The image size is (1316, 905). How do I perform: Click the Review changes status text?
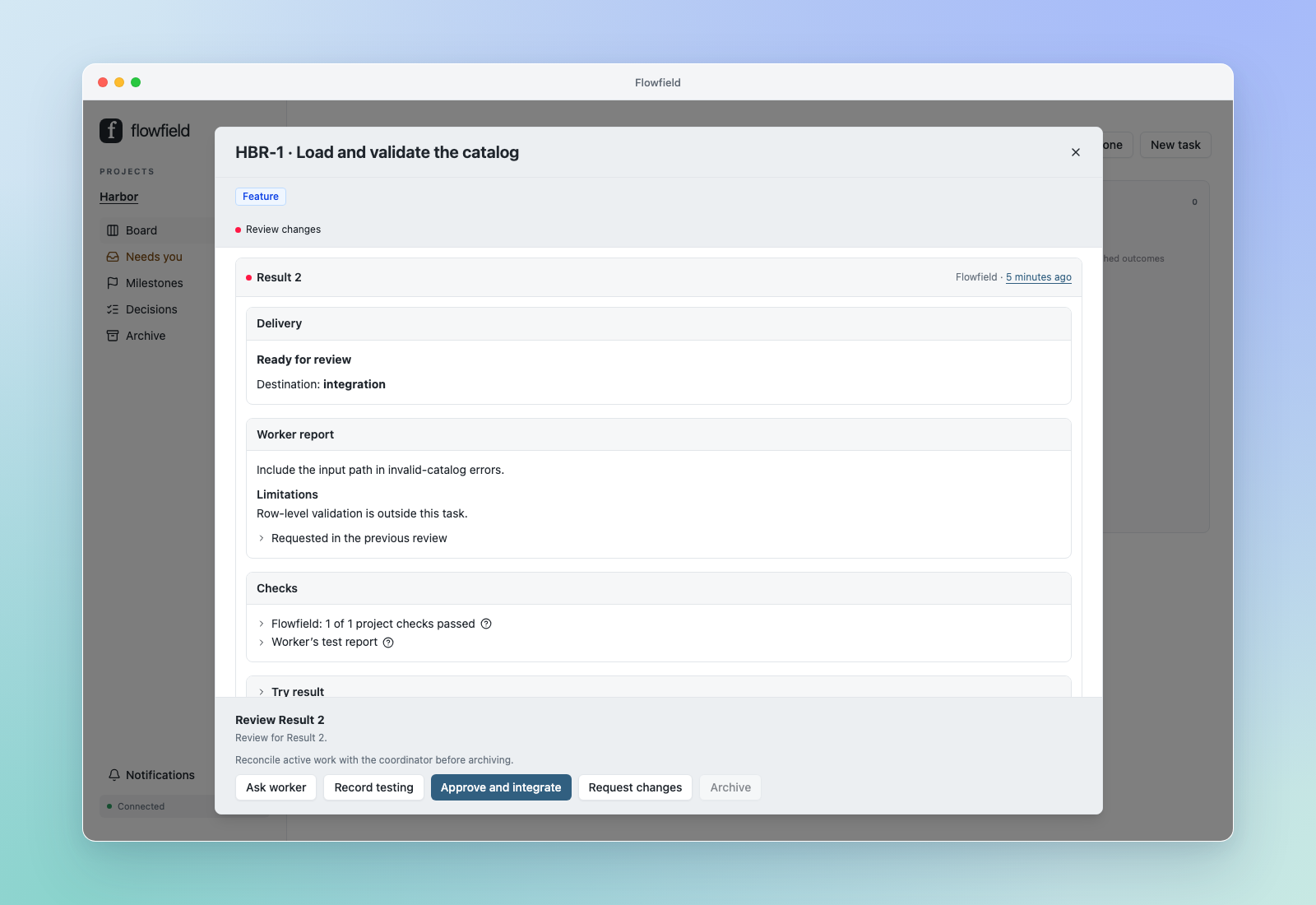(x=283, y=230)
